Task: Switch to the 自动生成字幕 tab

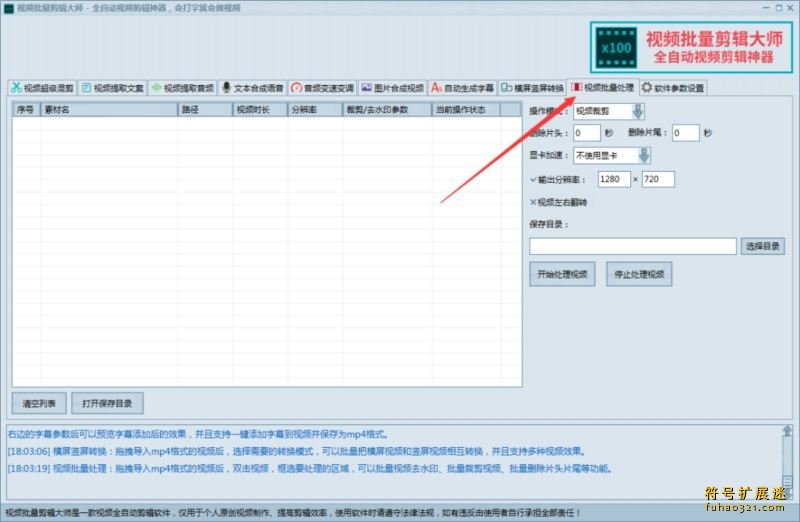Action: pyautogui.click(x=462, y=88)
